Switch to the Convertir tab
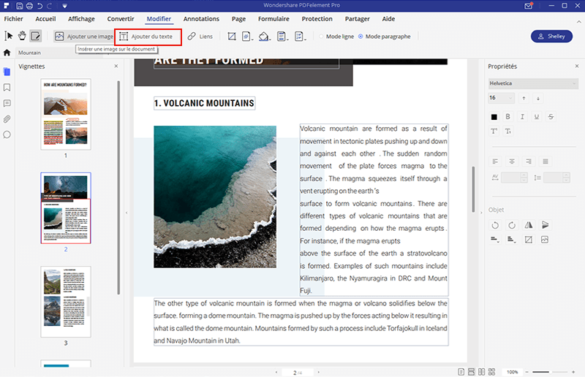Image resolution: width=585 pixels, height=377 pixels. pyautogui.click(x=121, y=19)
